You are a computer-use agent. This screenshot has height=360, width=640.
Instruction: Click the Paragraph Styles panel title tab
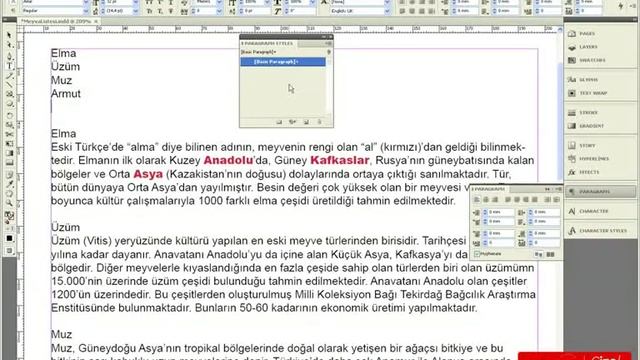tap(267, 43)
